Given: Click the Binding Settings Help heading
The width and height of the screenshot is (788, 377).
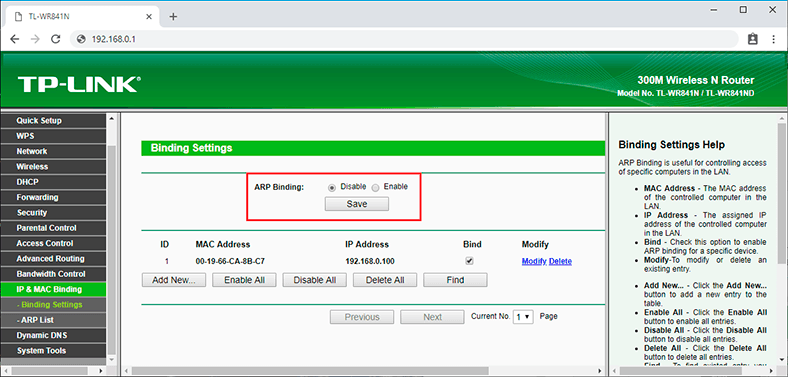Looking at the screenshot, I should pos(671,145).
